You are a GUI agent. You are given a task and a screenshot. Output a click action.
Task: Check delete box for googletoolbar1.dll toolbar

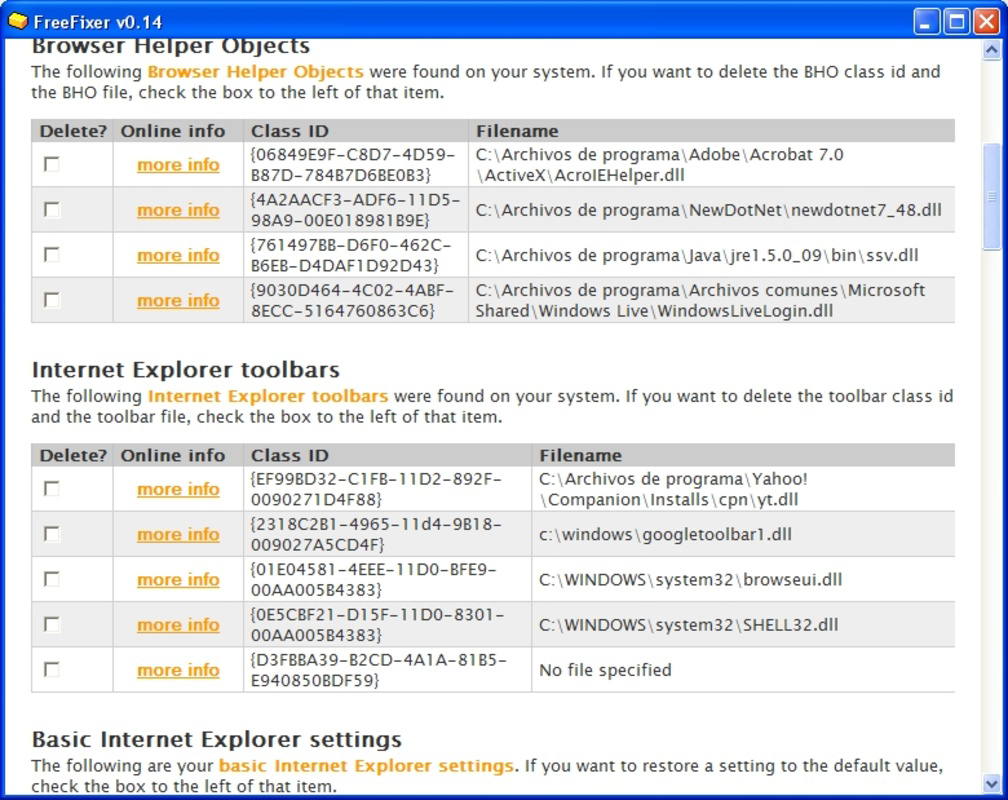pyautogui.click(x=51, y=534)
